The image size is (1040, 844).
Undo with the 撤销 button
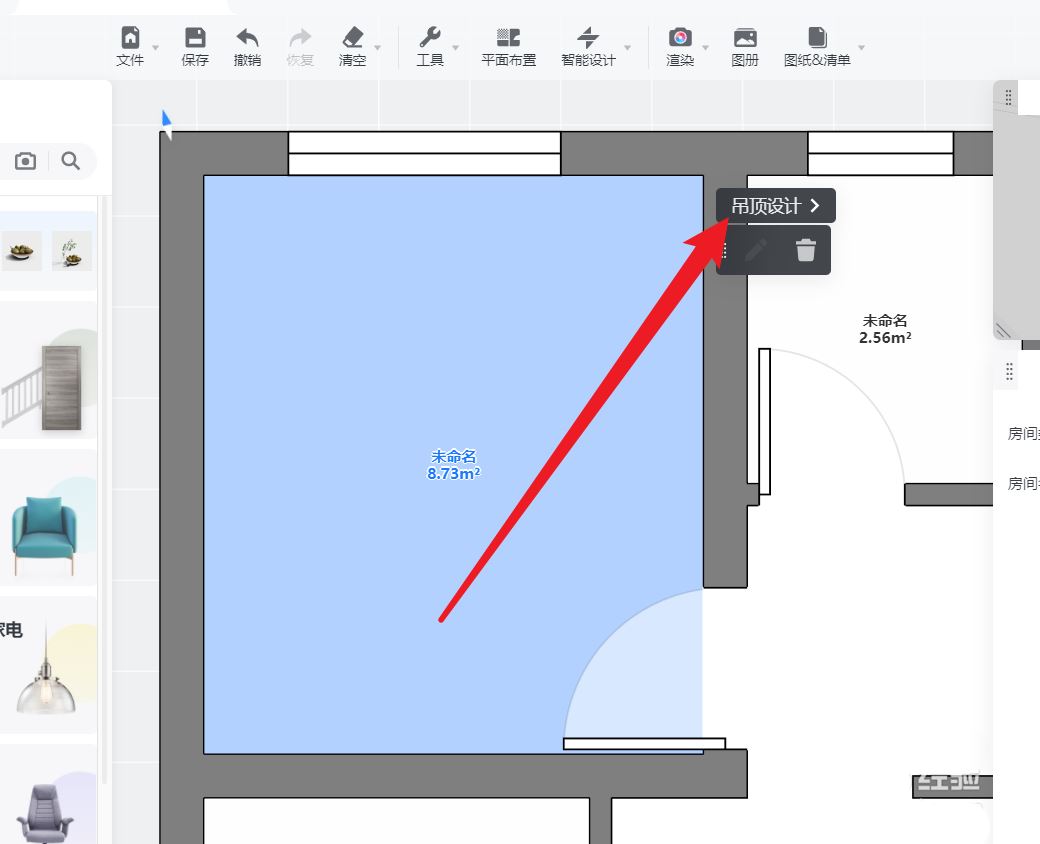[247, 46]
